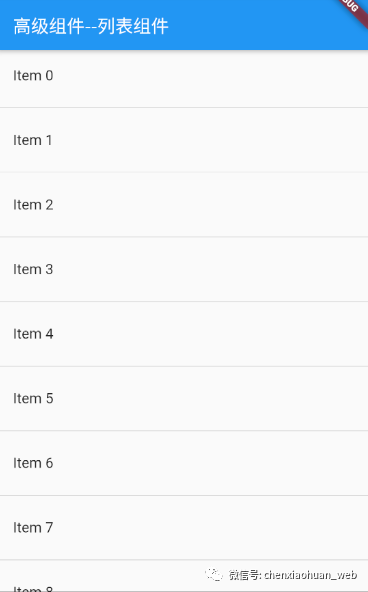Tap the list row labeled Item 0
The image size is (368, 592).
pyautogui.click(x=184, y=79)
